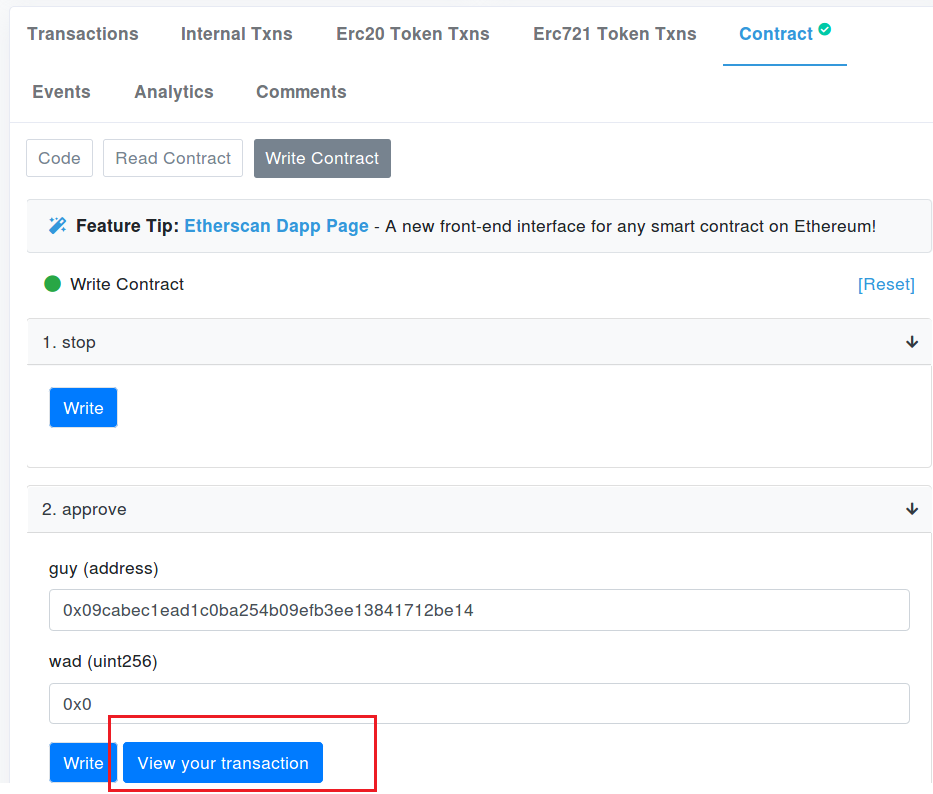Image resolution: width=933 pixels, height=794 pixels.
Task: Click the 'guy (address)' label
Action: click(104, 568)
